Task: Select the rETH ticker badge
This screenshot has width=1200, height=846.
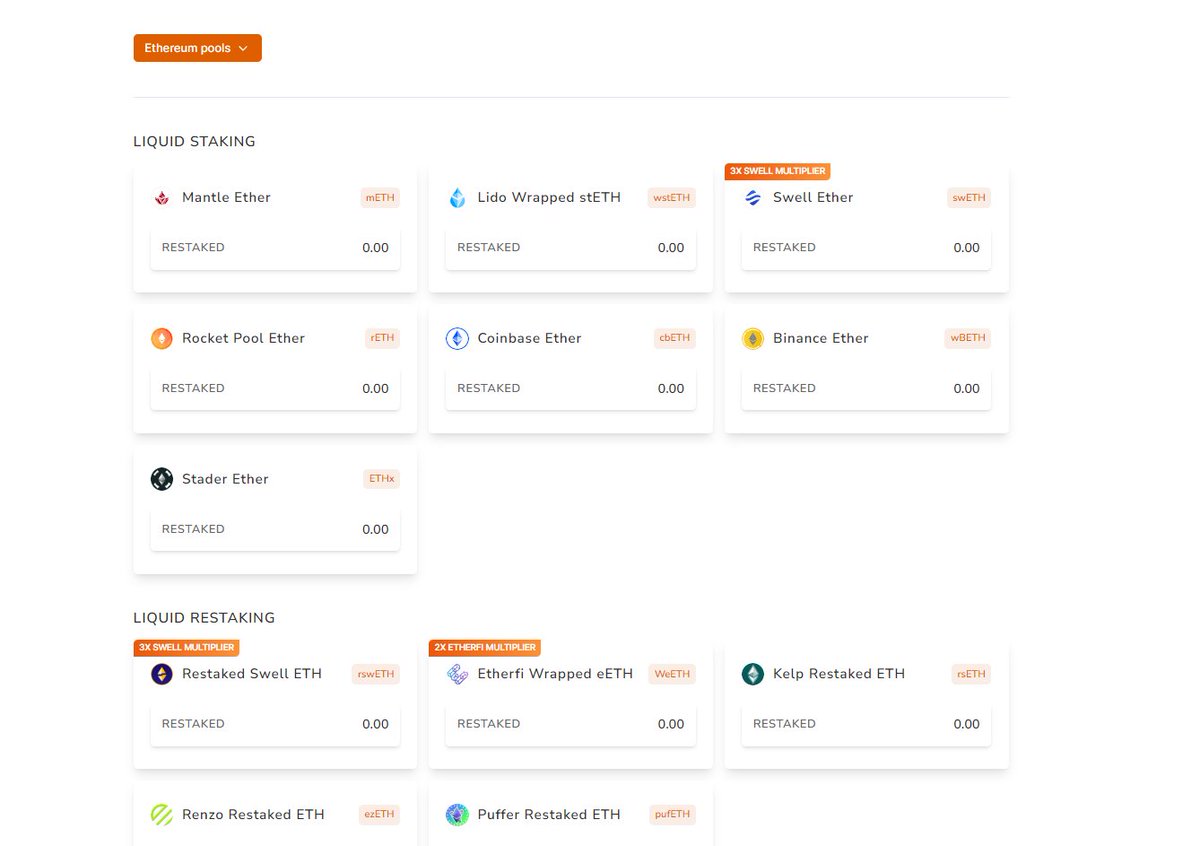Action: tap(383, 338)
